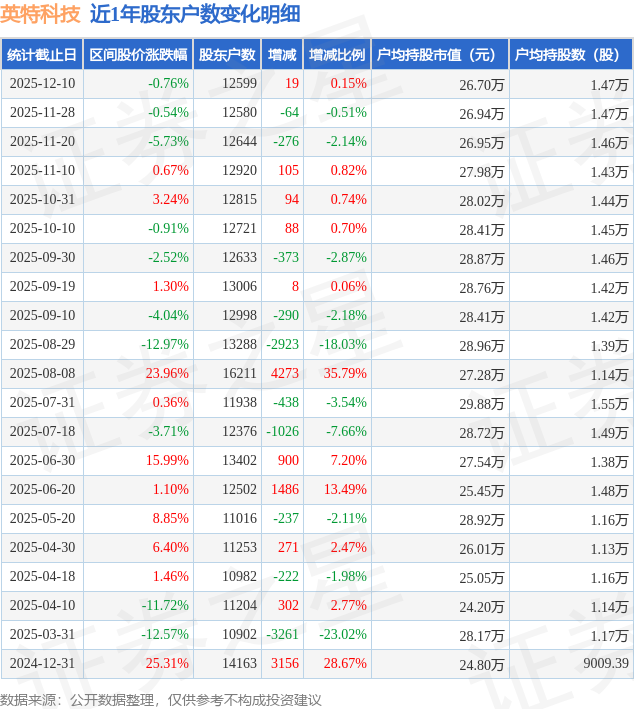Click the 户均持股市值（元） column header

click(x=439, y=55)
